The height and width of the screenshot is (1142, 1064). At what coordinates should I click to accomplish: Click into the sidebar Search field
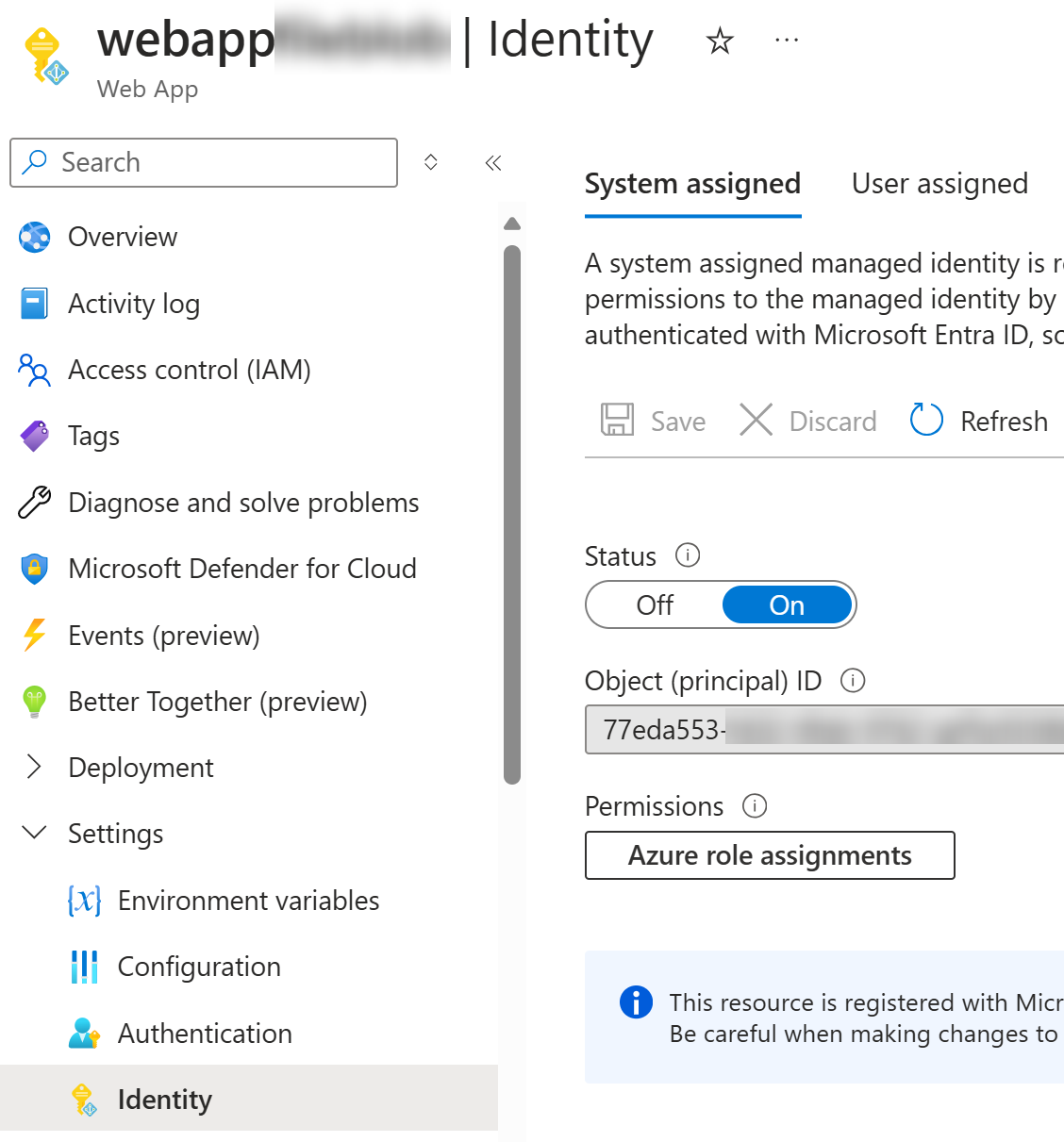click(204, 162)
